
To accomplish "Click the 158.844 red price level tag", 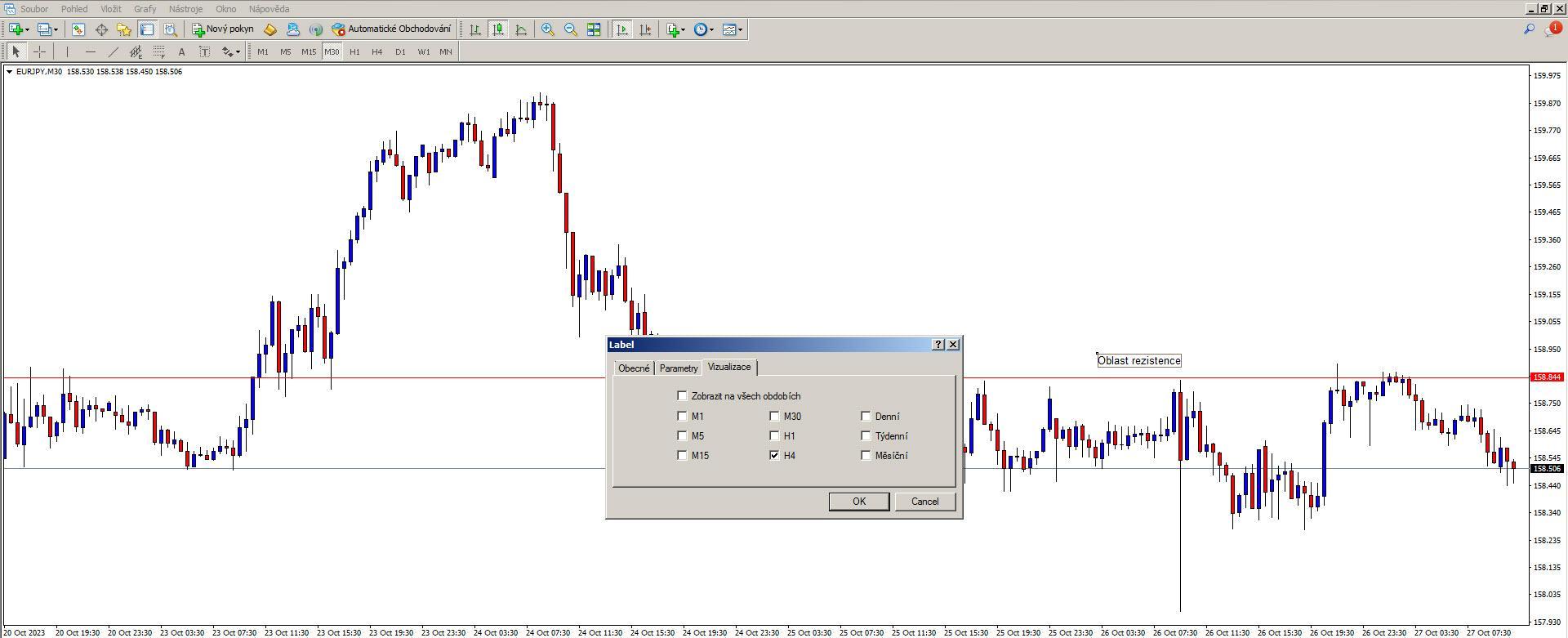I will (x=1548, y=377).
